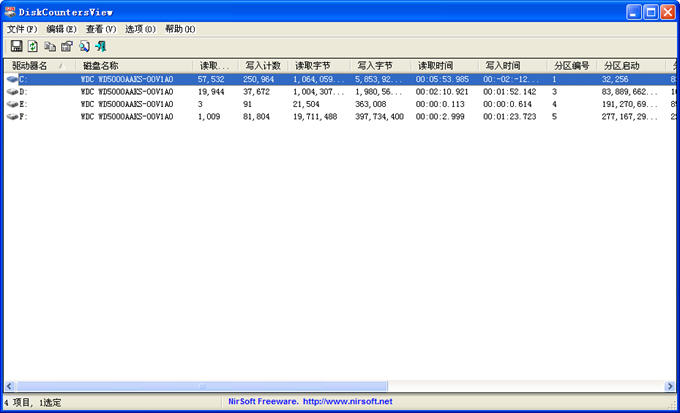Screen dimensions: 680x413
Task: Open the 选项(O) menu
Action: tap(140, 29)
